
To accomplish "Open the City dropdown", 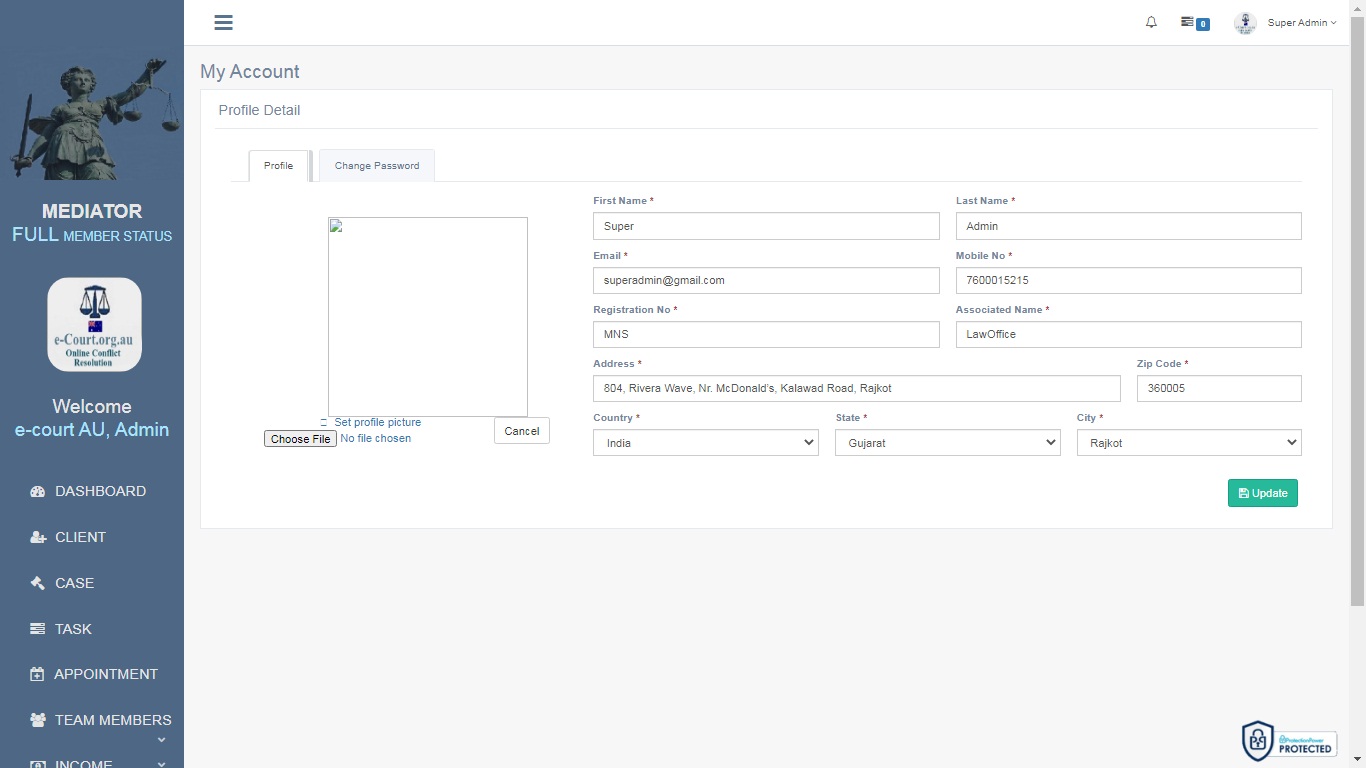I will 1189,443.
